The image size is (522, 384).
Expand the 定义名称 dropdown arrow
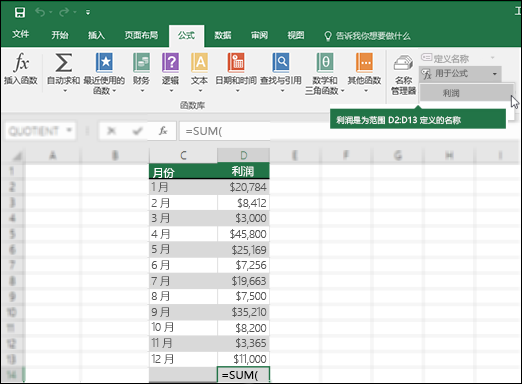tap(492, 58)
